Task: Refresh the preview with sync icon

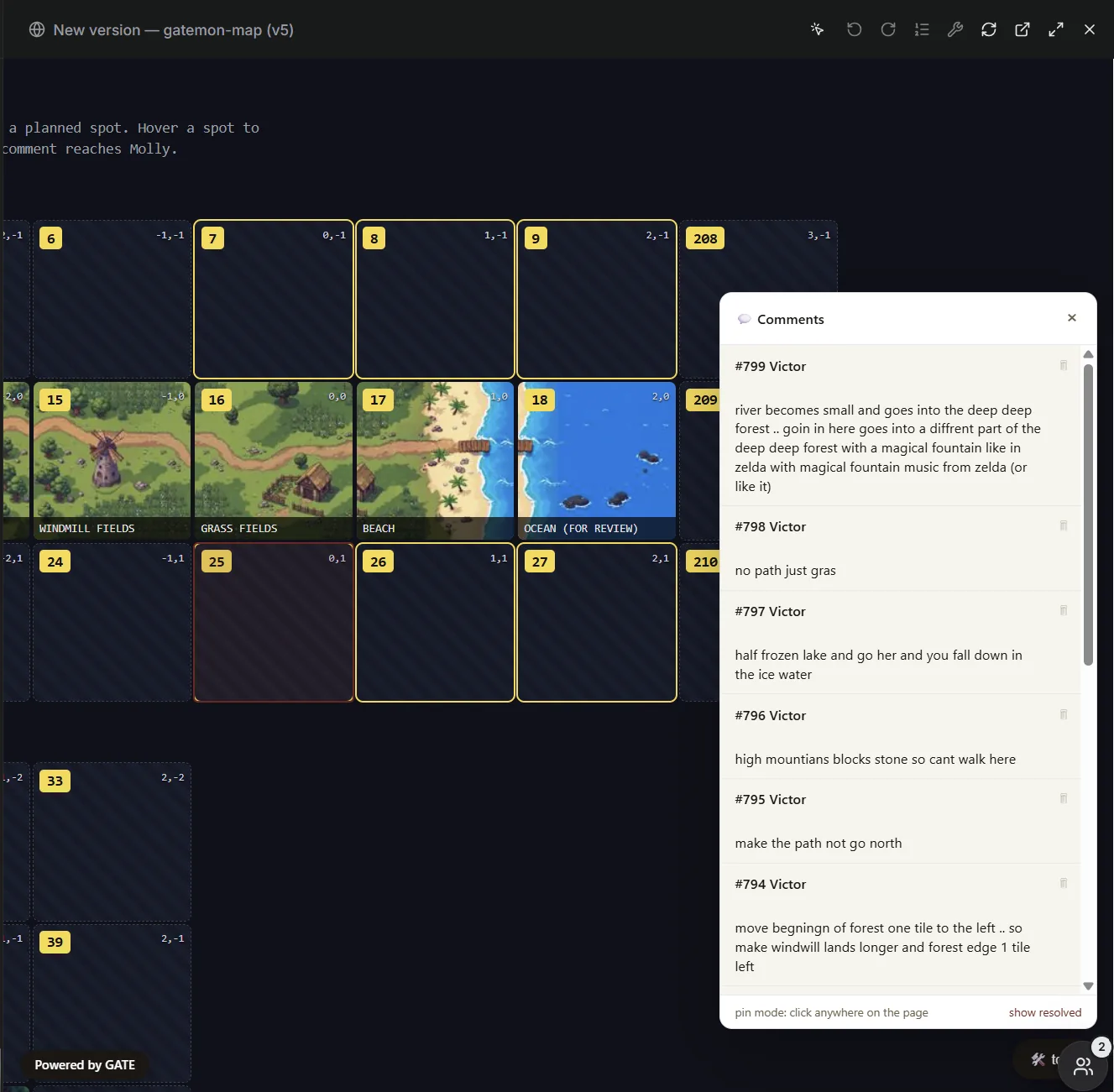Action: click(x=989, y=29)
